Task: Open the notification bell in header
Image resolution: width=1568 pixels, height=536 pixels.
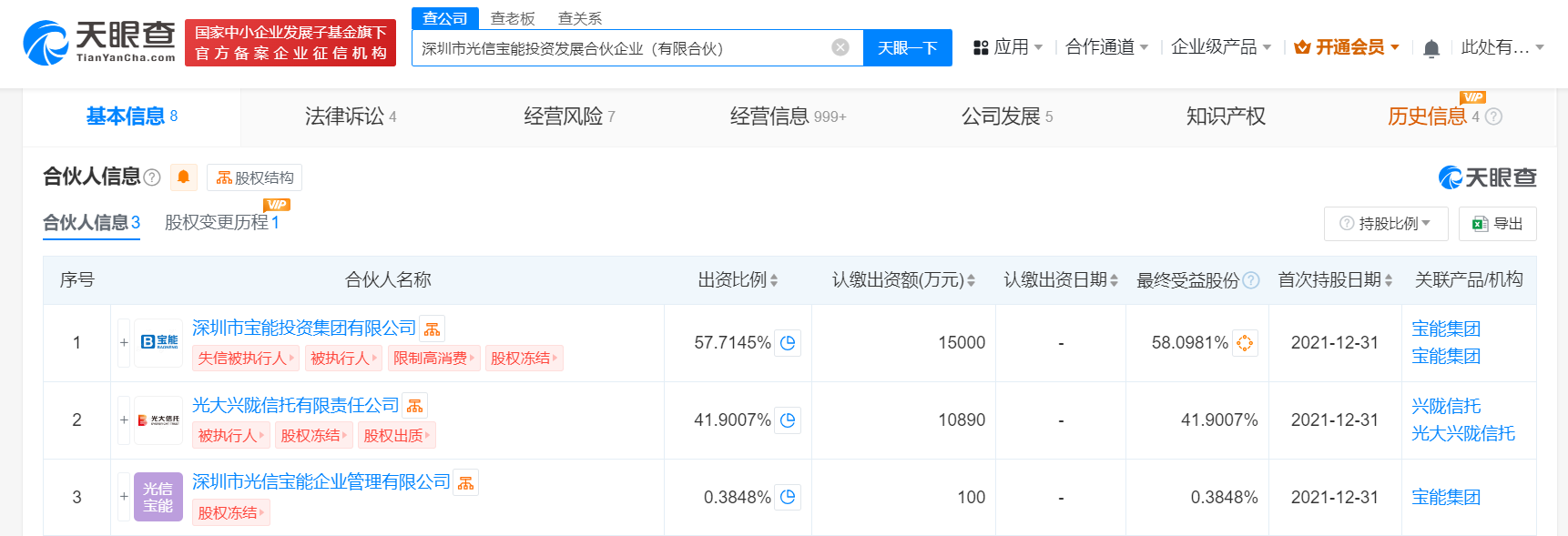Action: (1431, 48)
